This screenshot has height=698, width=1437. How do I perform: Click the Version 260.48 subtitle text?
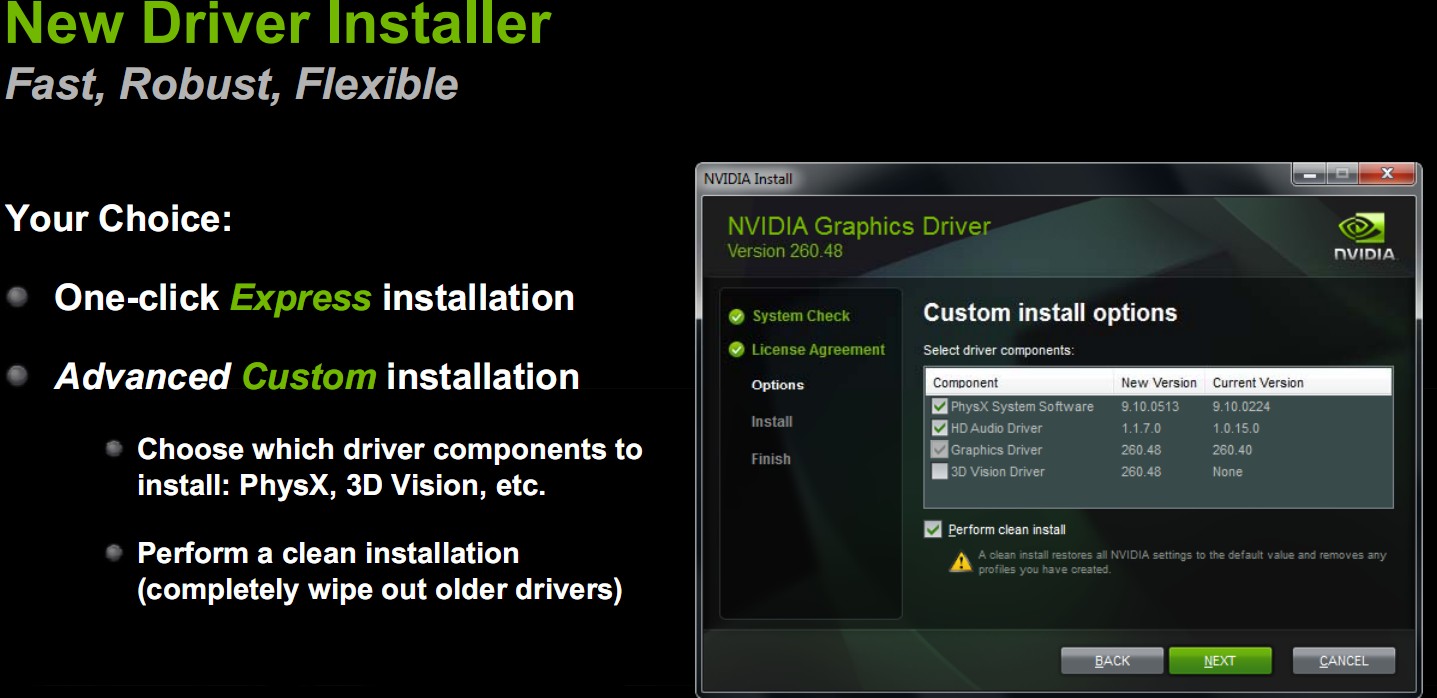785,251
